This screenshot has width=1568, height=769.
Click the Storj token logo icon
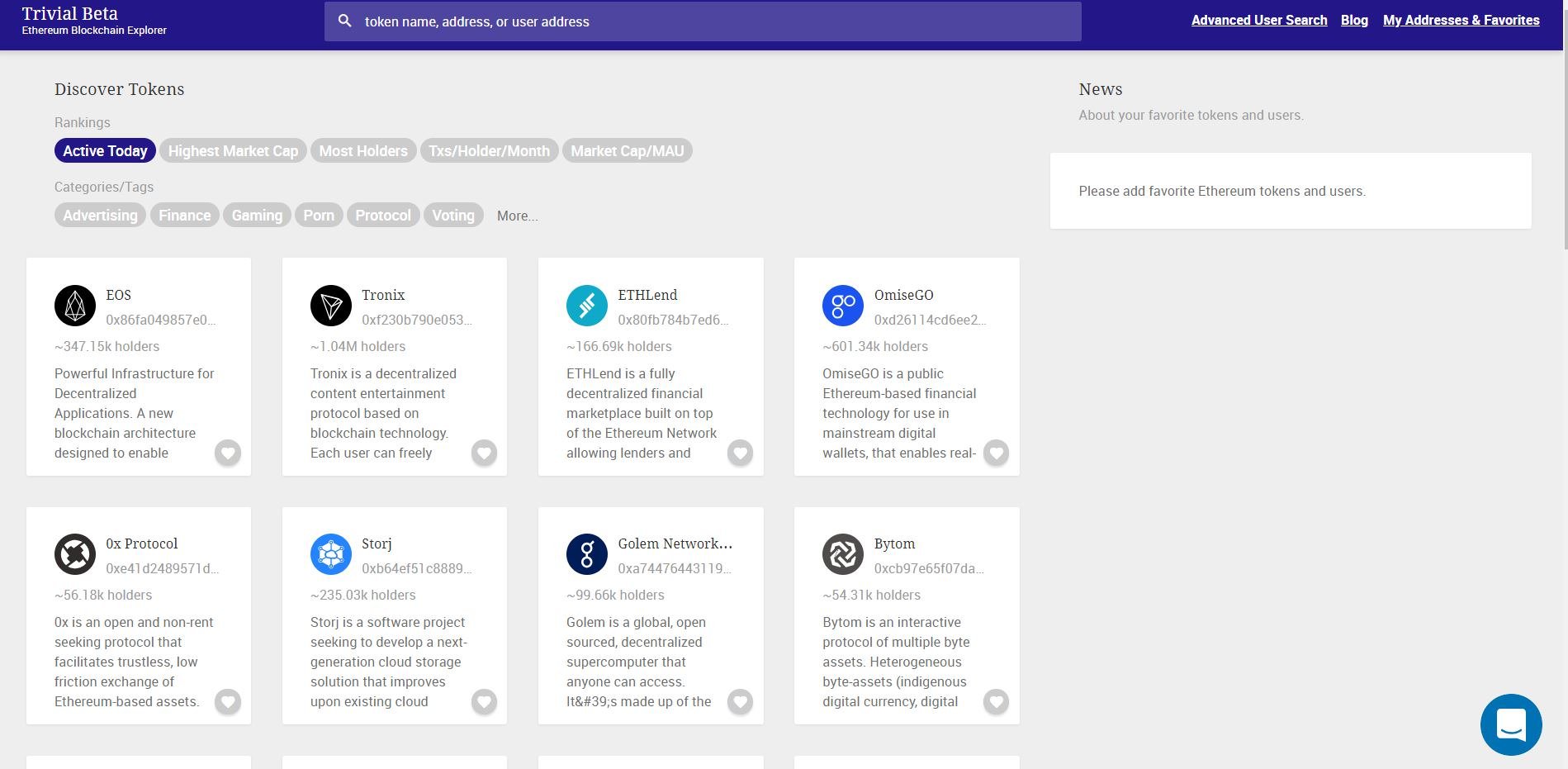(331, 554)
